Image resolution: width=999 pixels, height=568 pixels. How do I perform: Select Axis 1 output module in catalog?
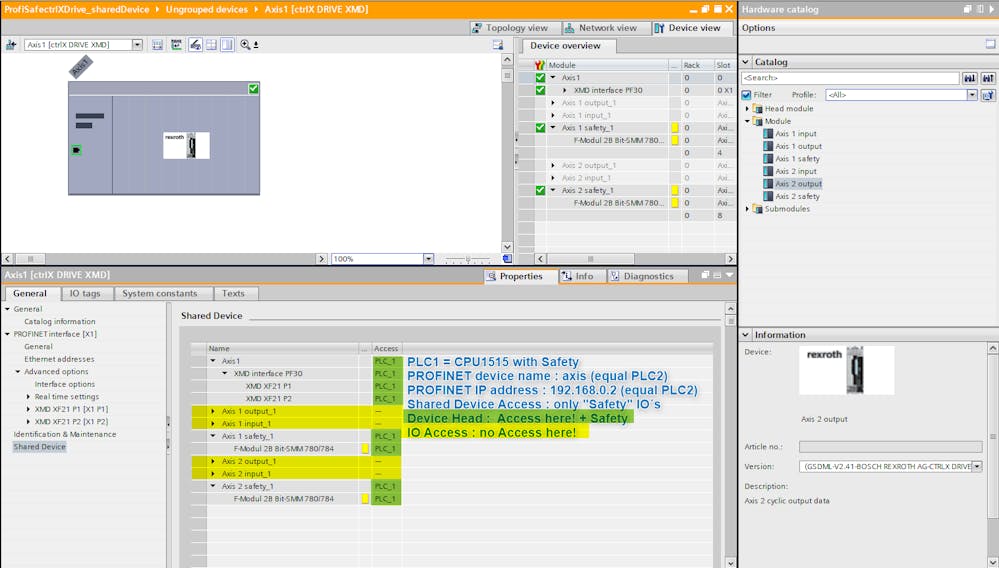[798, 146]
